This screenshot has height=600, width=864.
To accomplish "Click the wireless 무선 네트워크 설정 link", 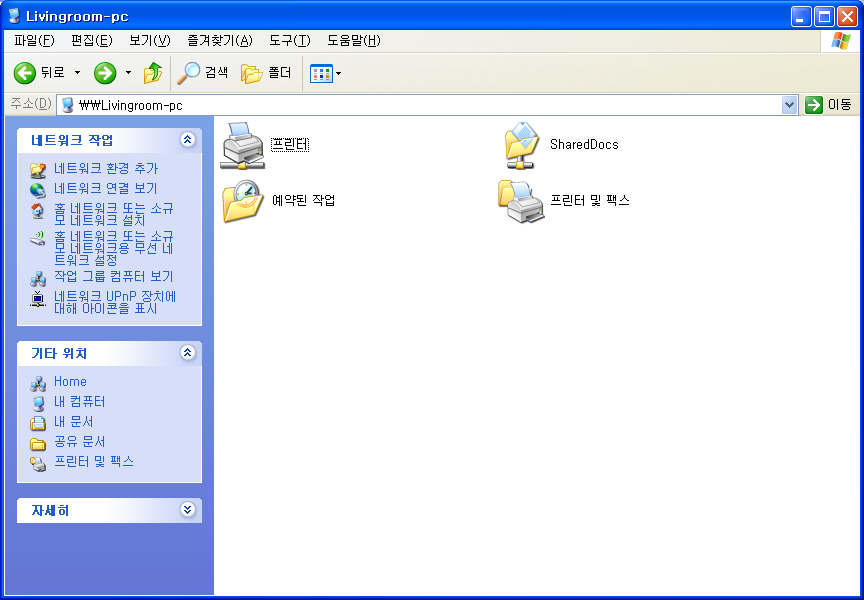I will 114,248.
